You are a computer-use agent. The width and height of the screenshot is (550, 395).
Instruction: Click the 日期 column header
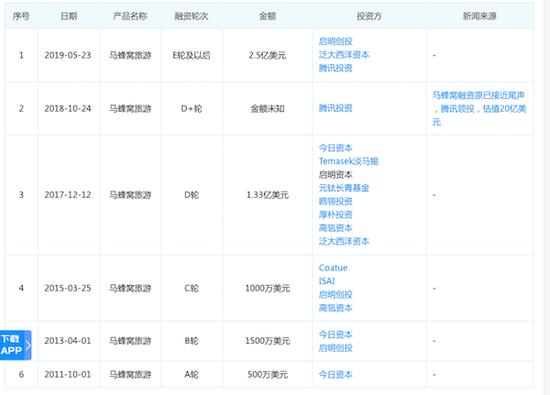point(68,16)
